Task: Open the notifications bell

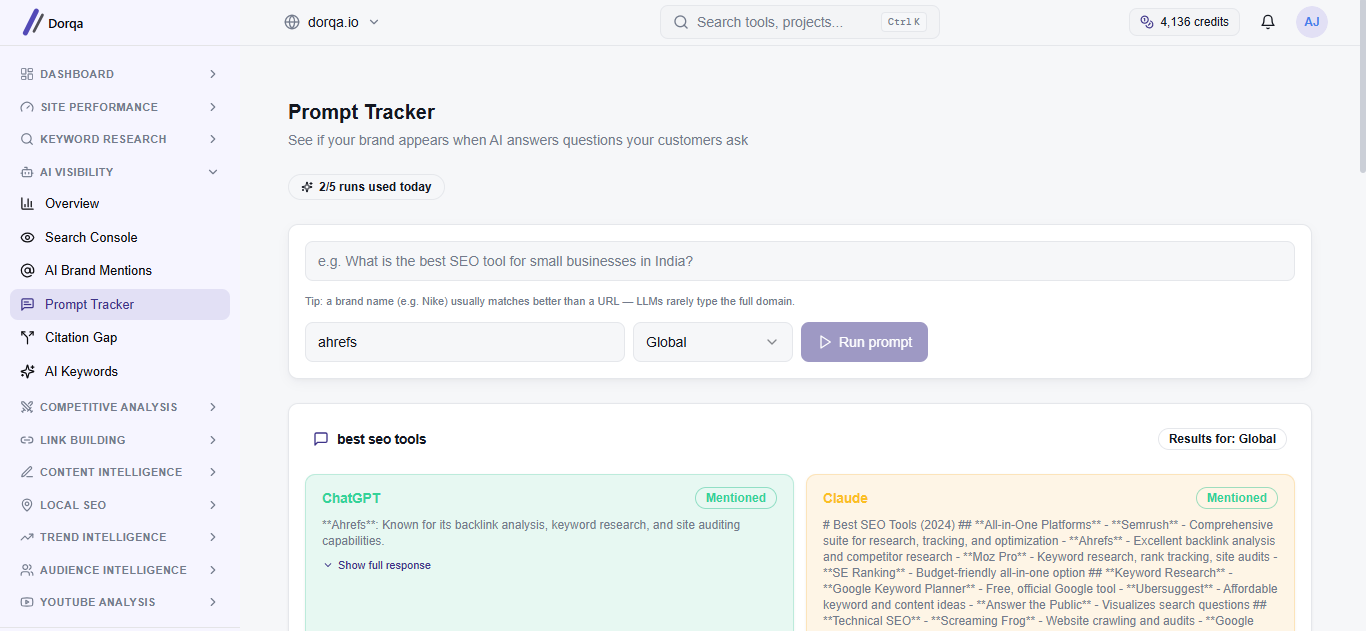Action: pos(1268,22)
